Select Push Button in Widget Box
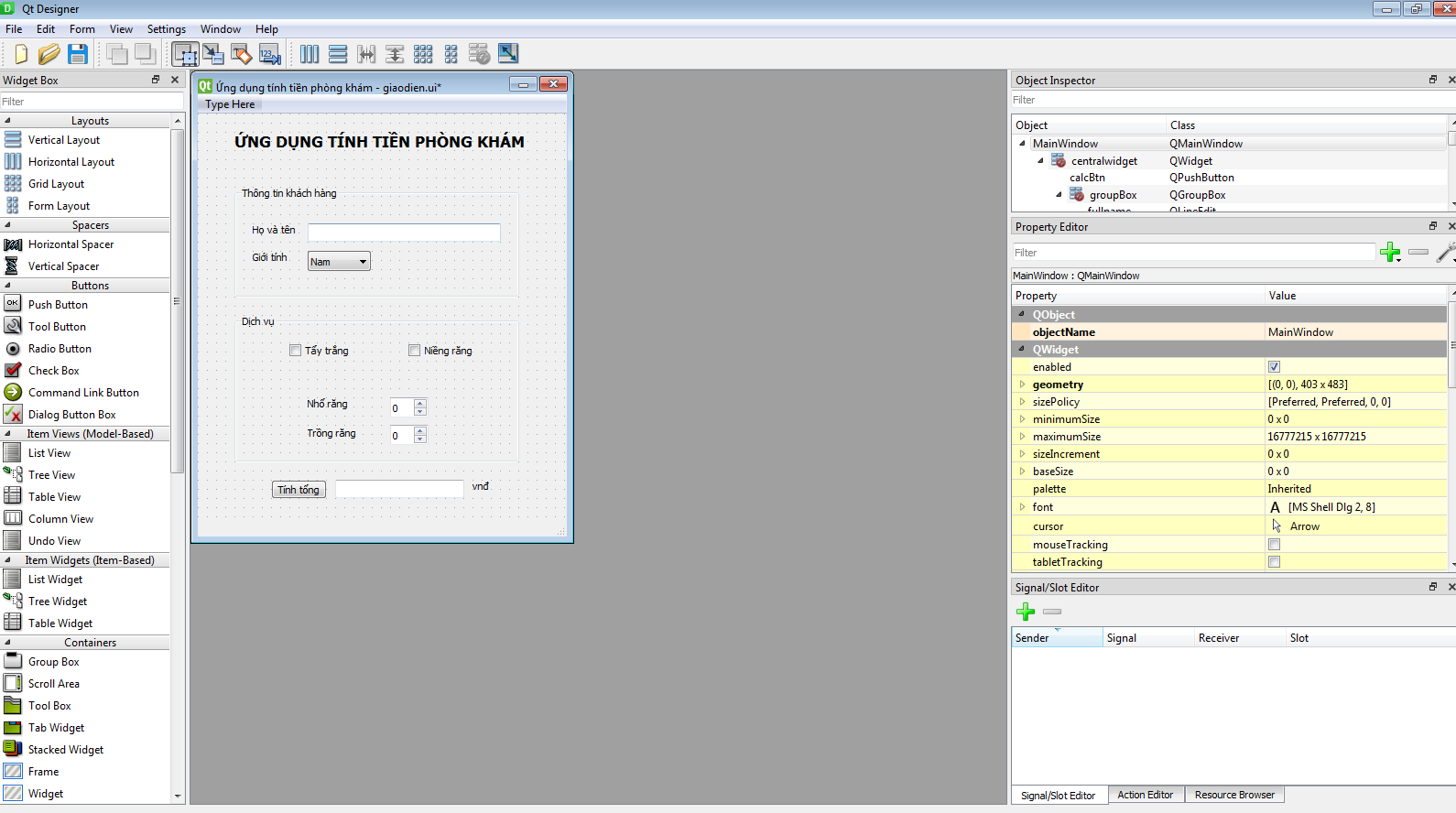The image size is (1456, 813). pos(58,305)
